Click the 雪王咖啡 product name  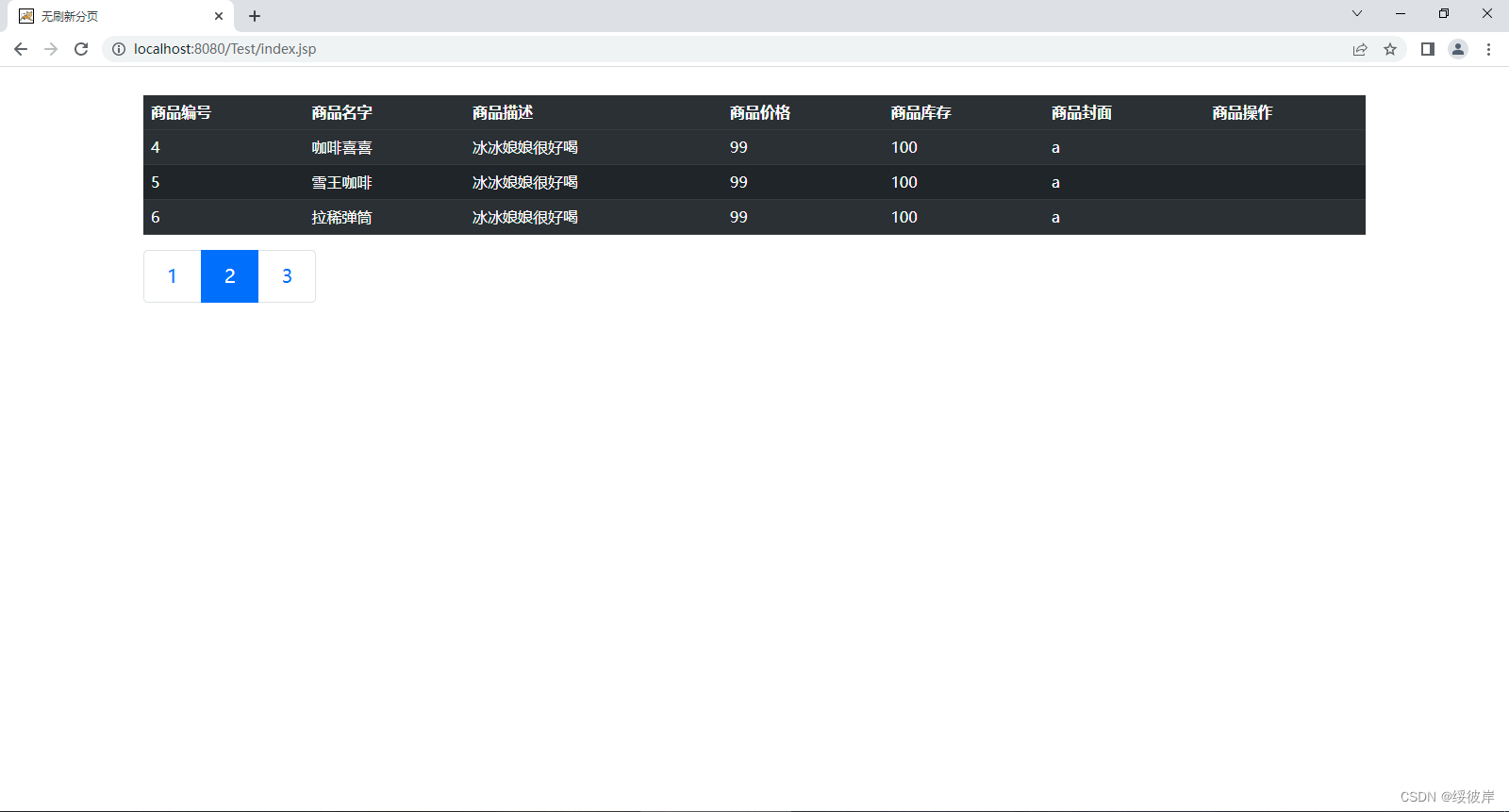click(x=342, y=183)
